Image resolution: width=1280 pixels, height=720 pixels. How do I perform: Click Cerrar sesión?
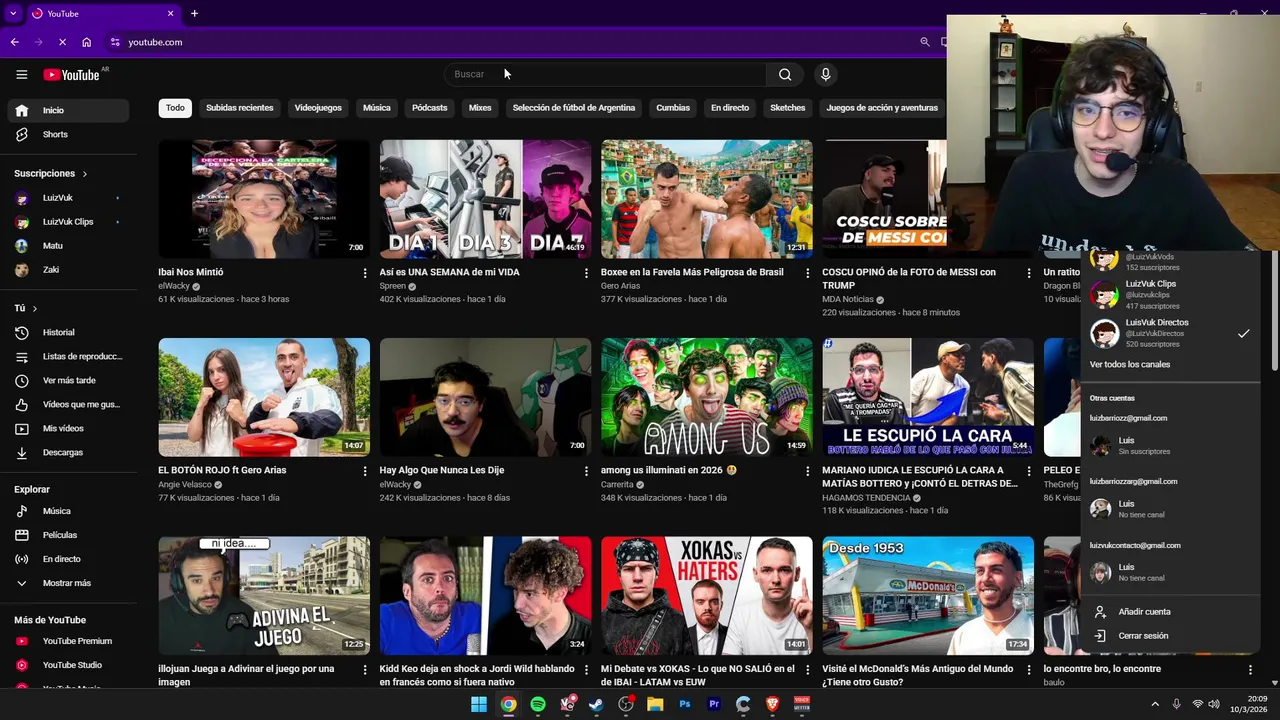(x=1170, y=636)
